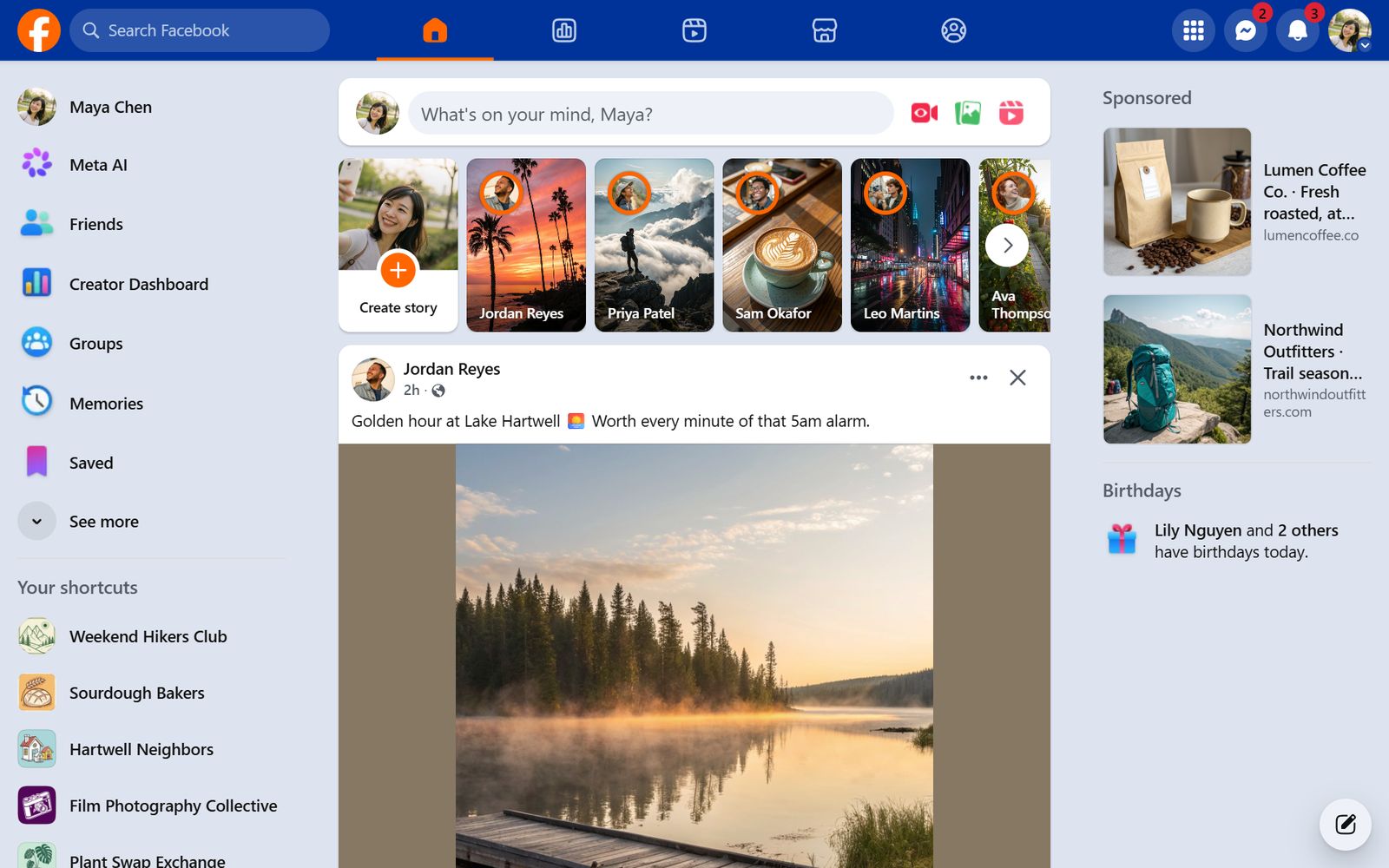Screen dimensions: 1389x868
Task: Click the What's on your mind field
Action: [x=651, y=114]
